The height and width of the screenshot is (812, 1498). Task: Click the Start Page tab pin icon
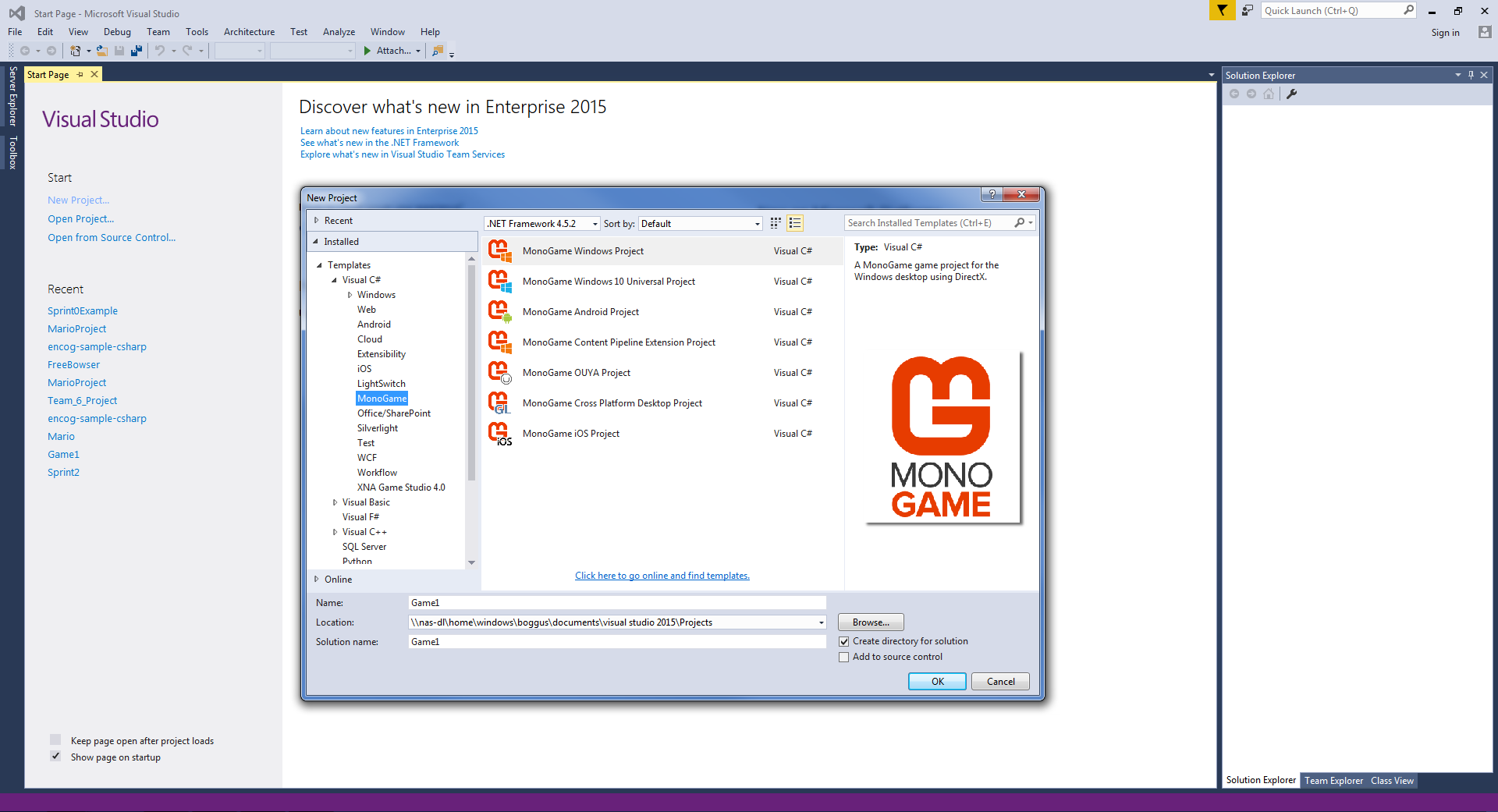80,74
